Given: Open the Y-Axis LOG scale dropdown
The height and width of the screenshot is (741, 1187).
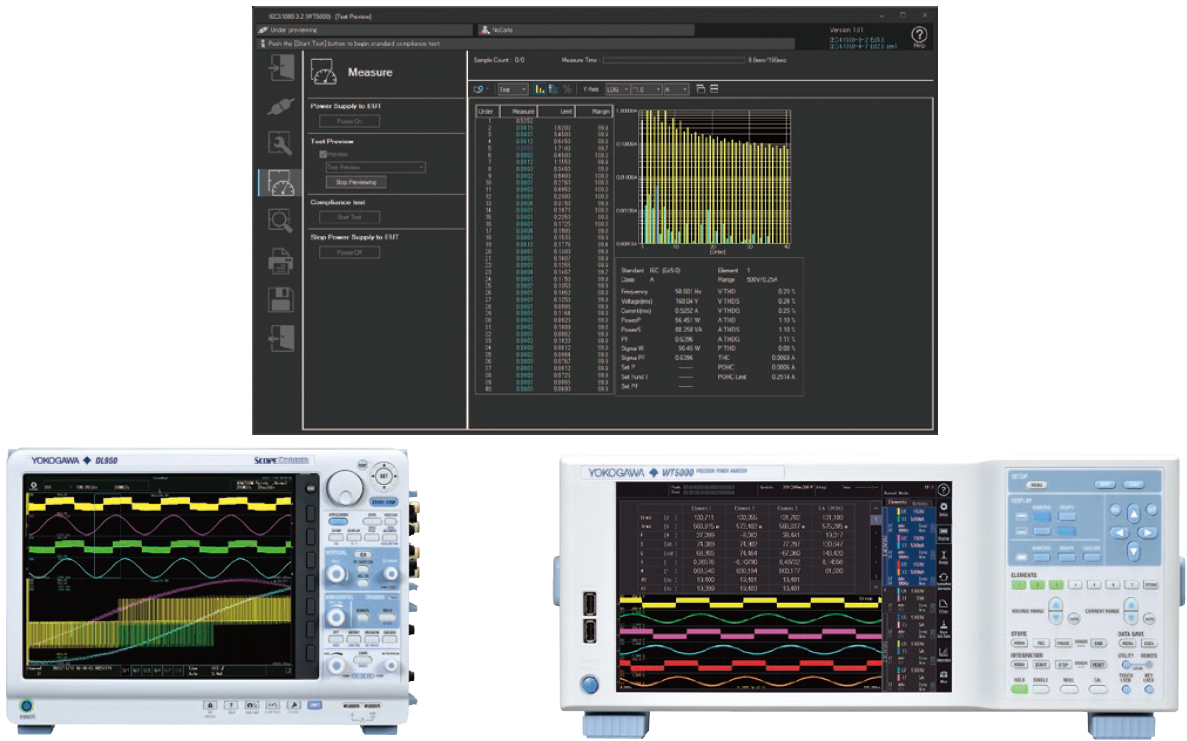Looking at the screenshot, I should click(x=617, y=89).
